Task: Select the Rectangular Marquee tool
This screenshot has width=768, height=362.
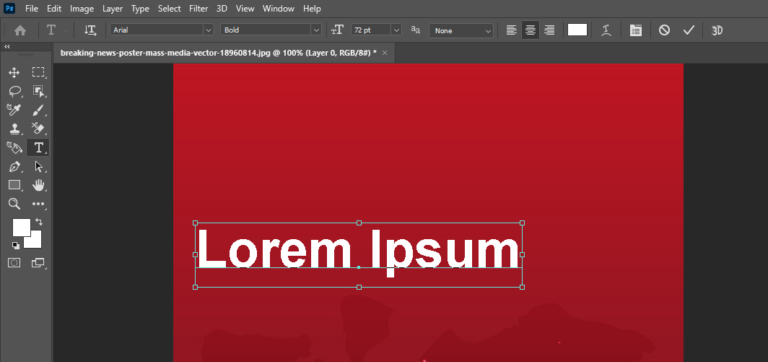Action: (x=38, y=72)
